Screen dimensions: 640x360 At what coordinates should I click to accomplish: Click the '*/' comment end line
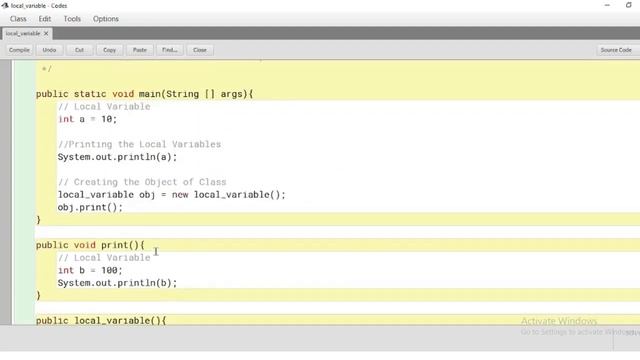click(x=47, y=69)
